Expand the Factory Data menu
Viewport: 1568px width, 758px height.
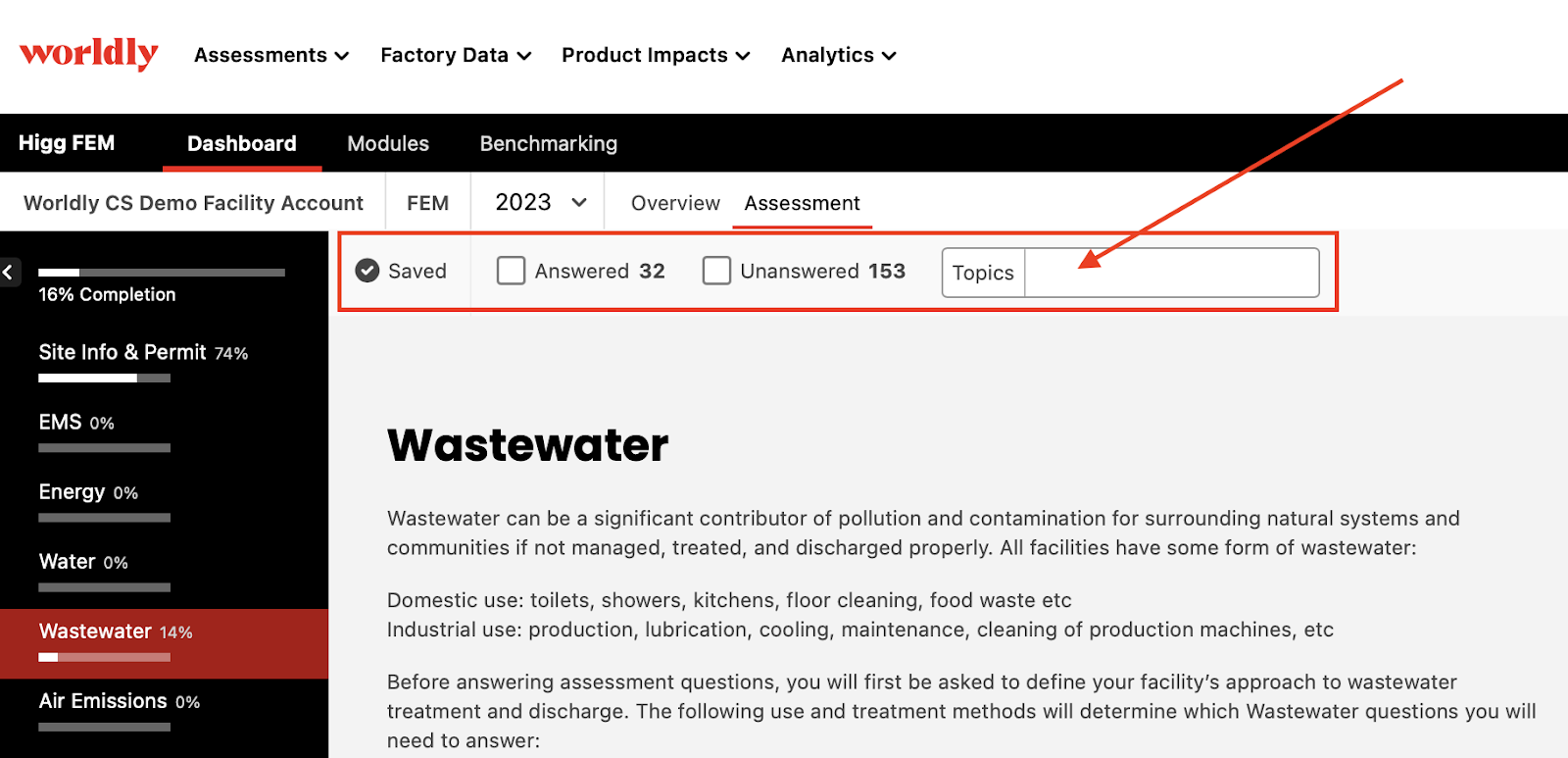(454, 55)
